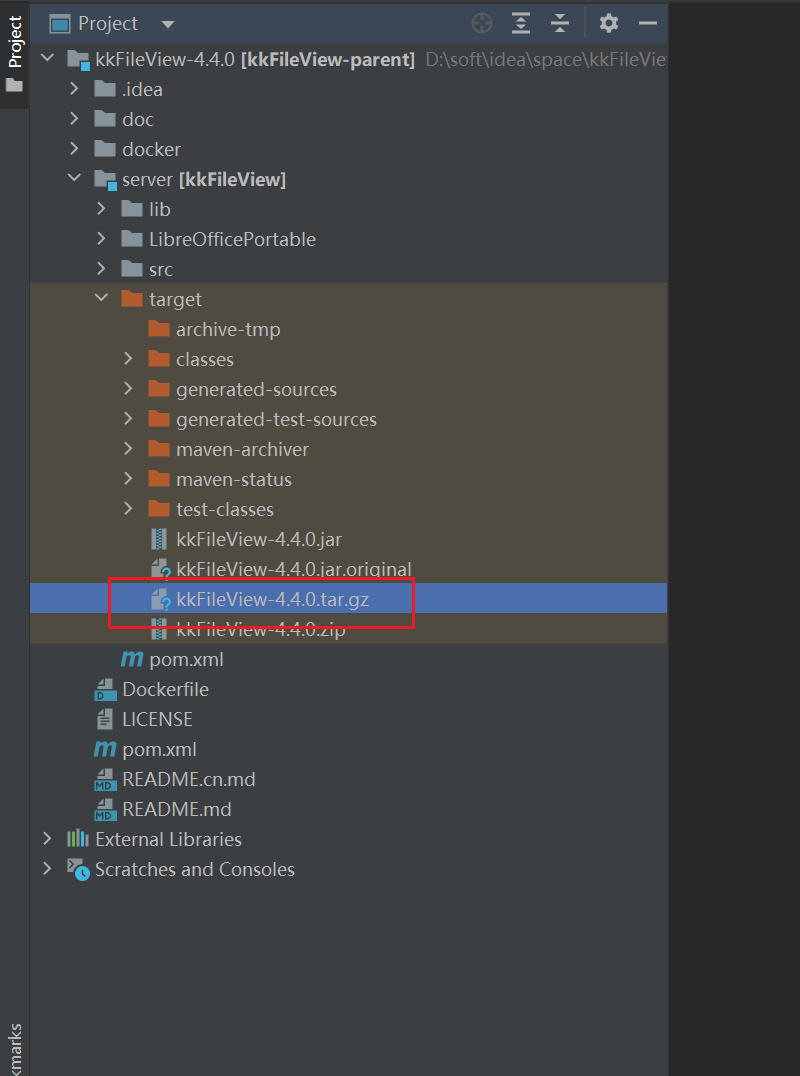Click the External Libraries bar-chart icon

coord(78,839)
